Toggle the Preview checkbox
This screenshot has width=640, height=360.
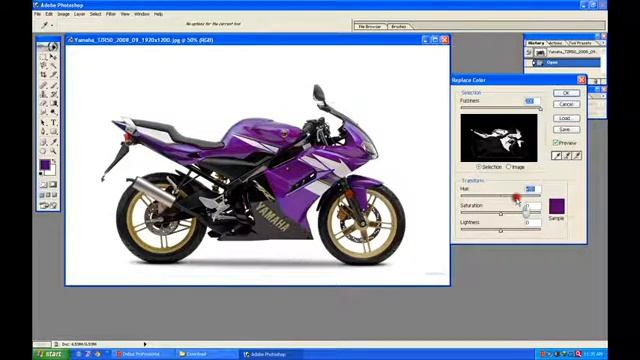coord(556,143)
